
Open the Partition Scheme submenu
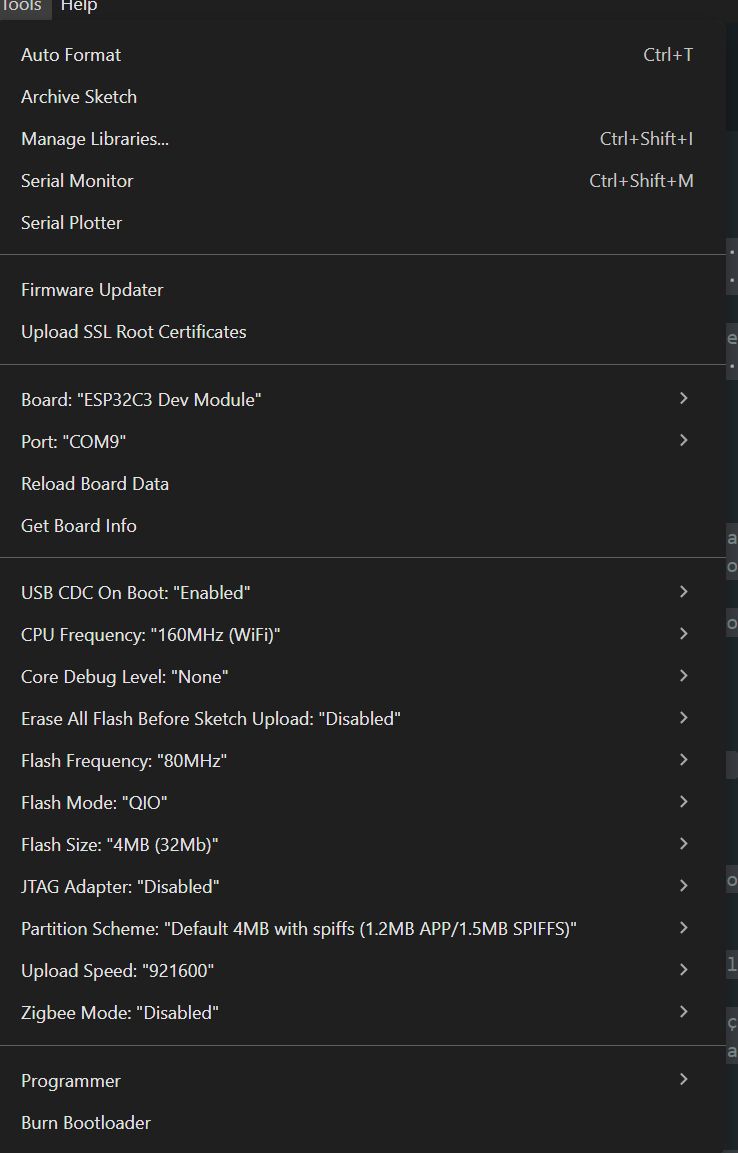(x=298, y=929)
